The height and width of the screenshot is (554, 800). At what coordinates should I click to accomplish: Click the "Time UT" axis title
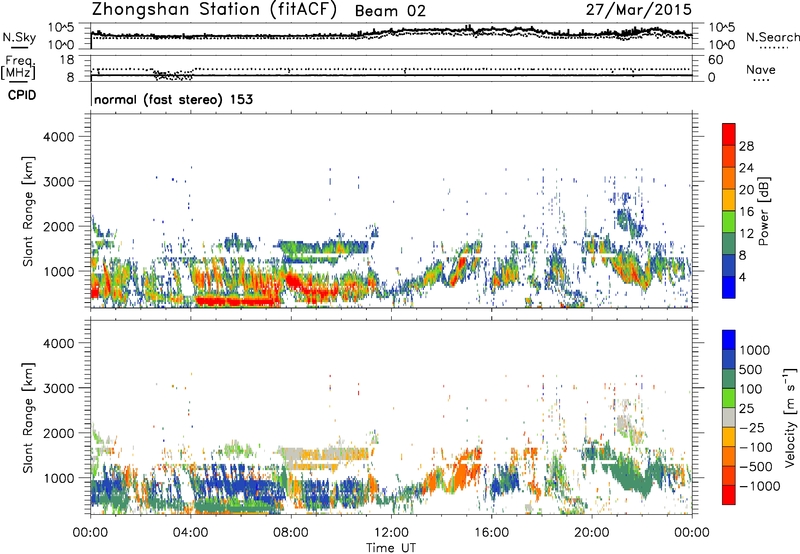click(391, 548)
